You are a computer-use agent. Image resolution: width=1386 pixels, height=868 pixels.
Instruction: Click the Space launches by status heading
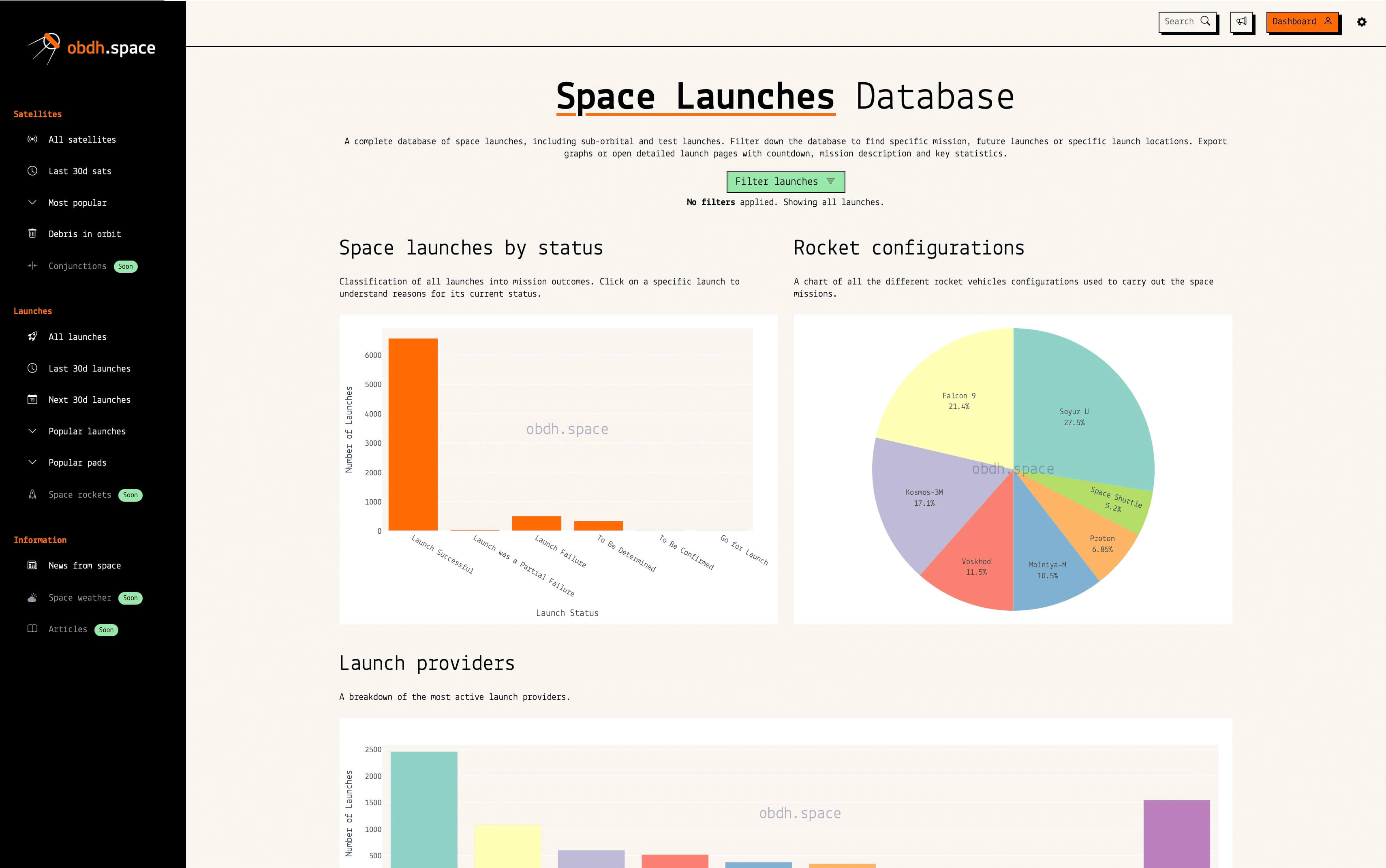coord(471,248)
